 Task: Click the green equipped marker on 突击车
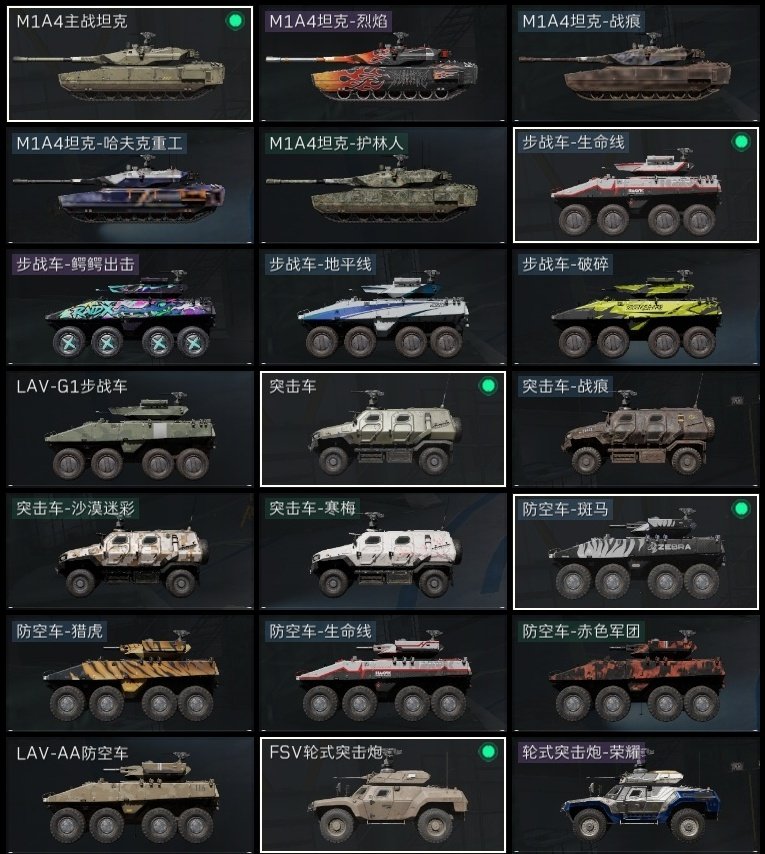(x=488, y=386)
